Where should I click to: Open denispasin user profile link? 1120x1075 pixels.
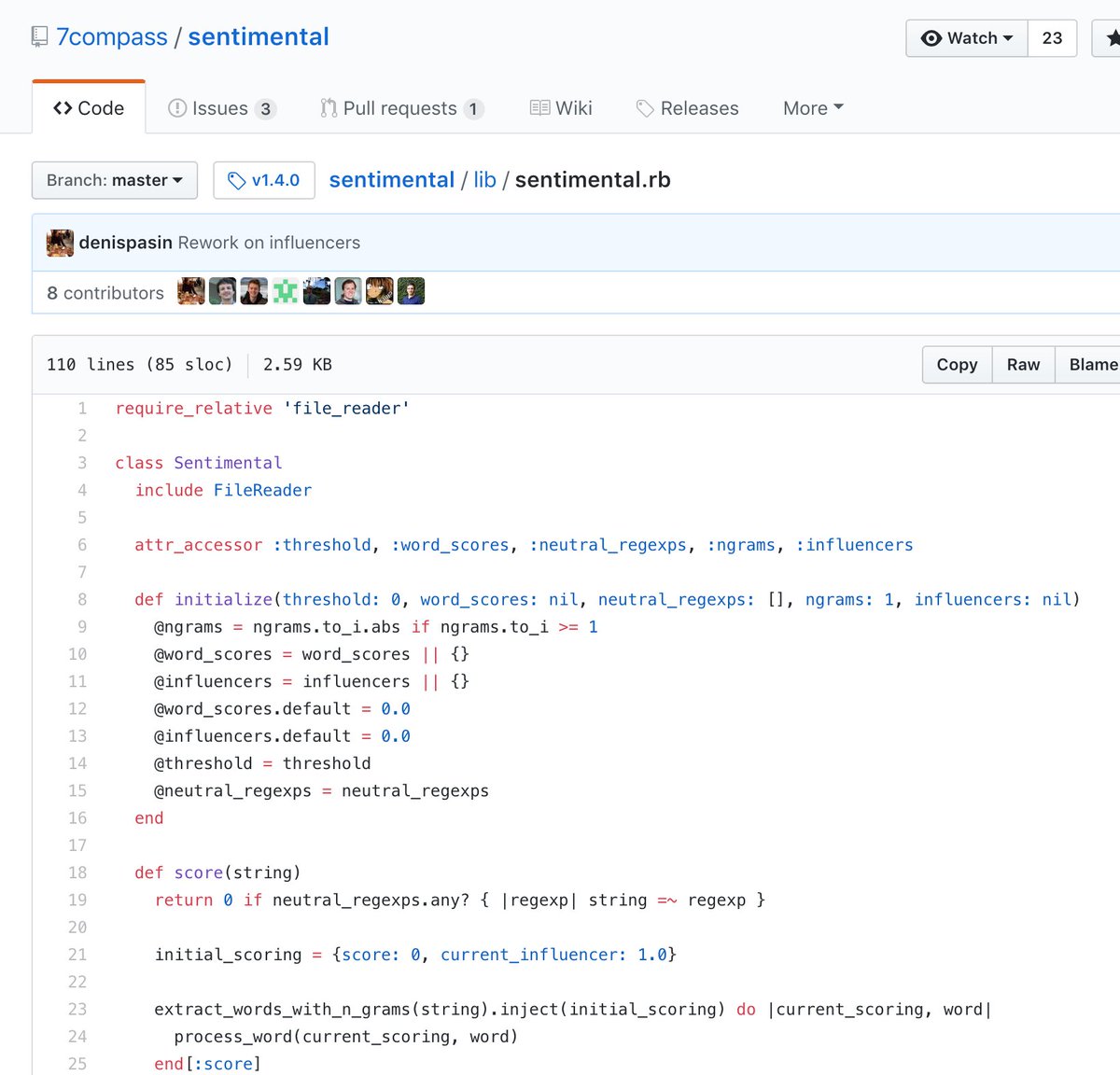click(125, 243)
